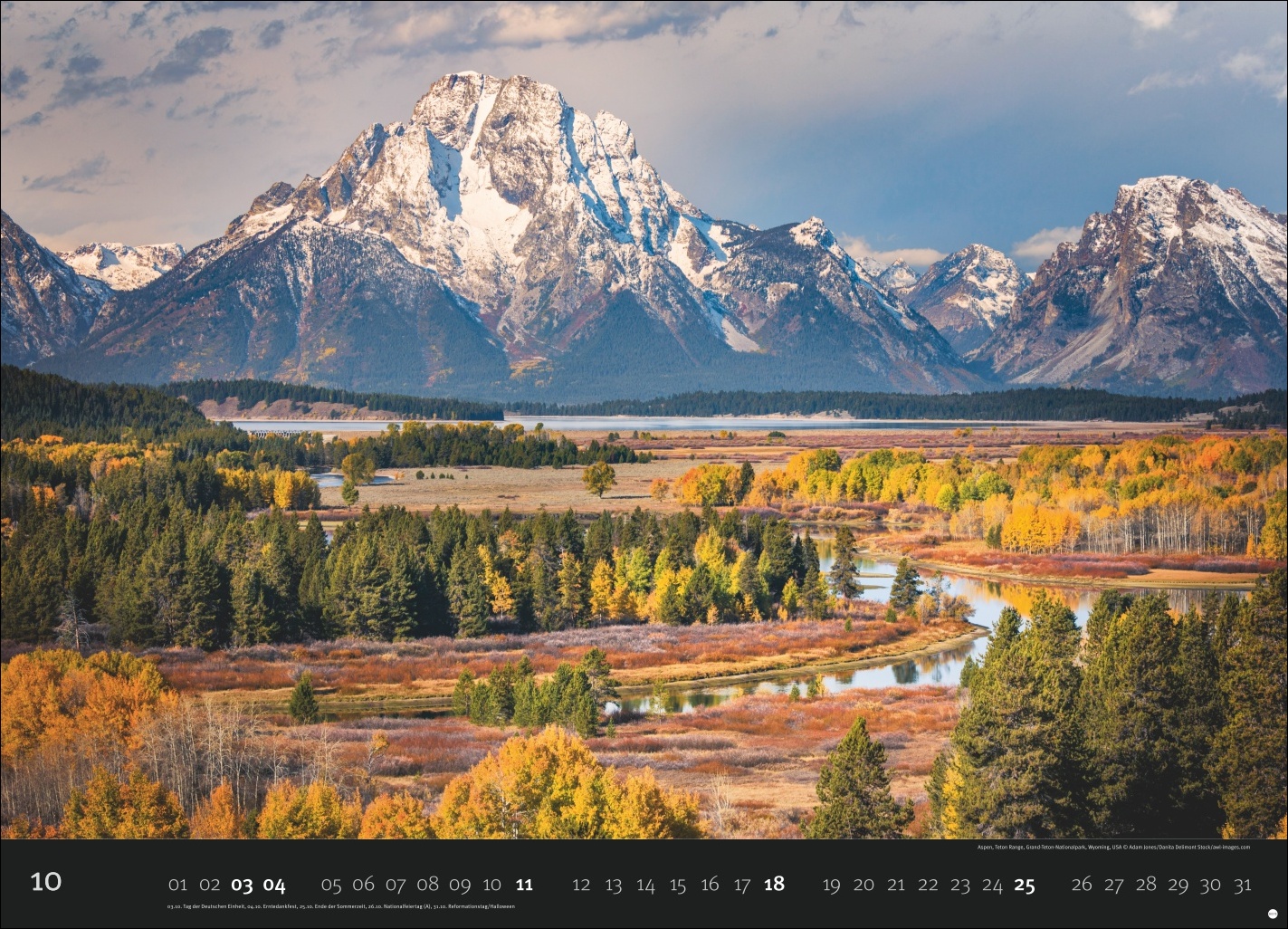Click the large month number 10
This screenshot has height=929, width=1288.
[46, 882]
